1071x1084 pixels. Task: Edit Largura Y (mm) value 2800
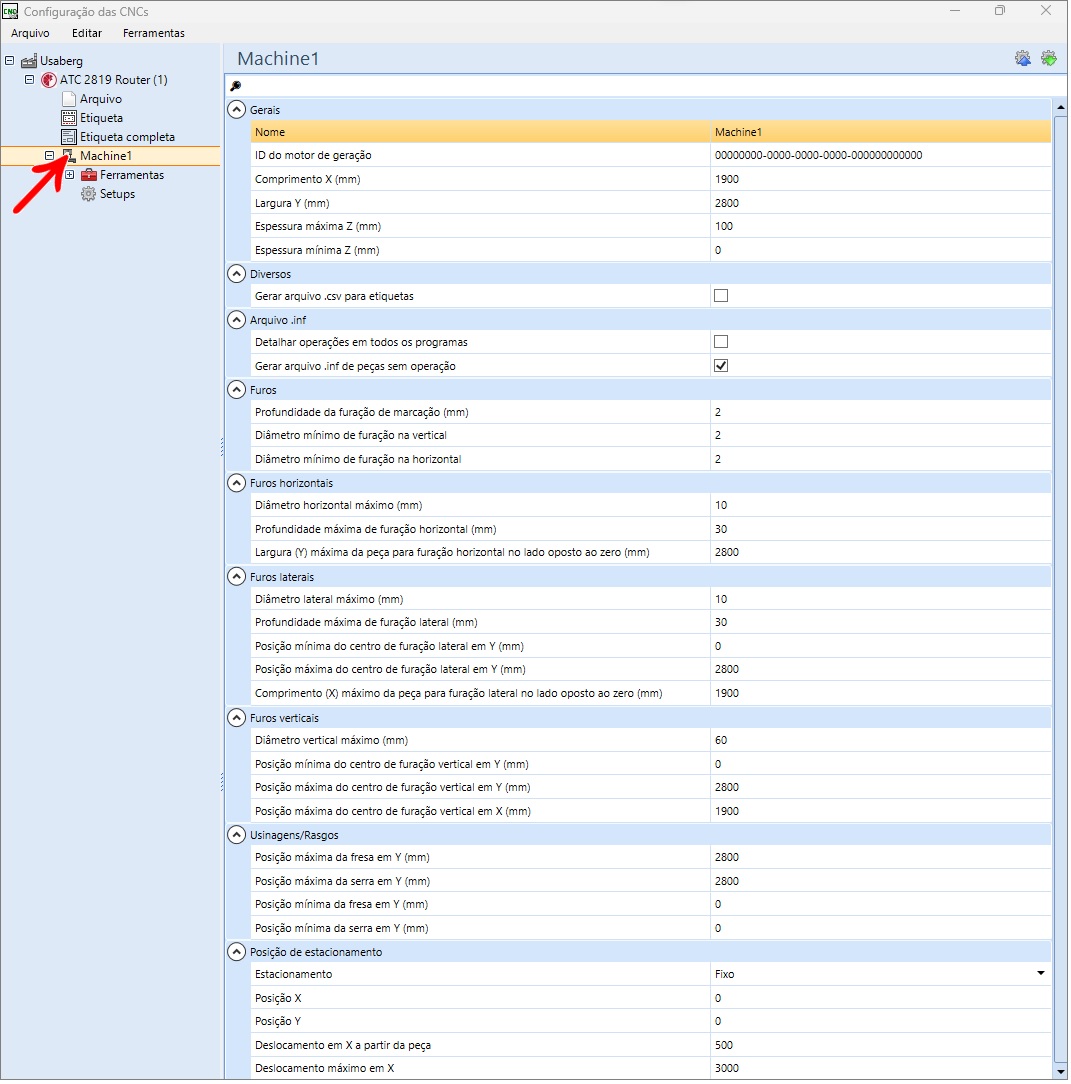[883, 204]
